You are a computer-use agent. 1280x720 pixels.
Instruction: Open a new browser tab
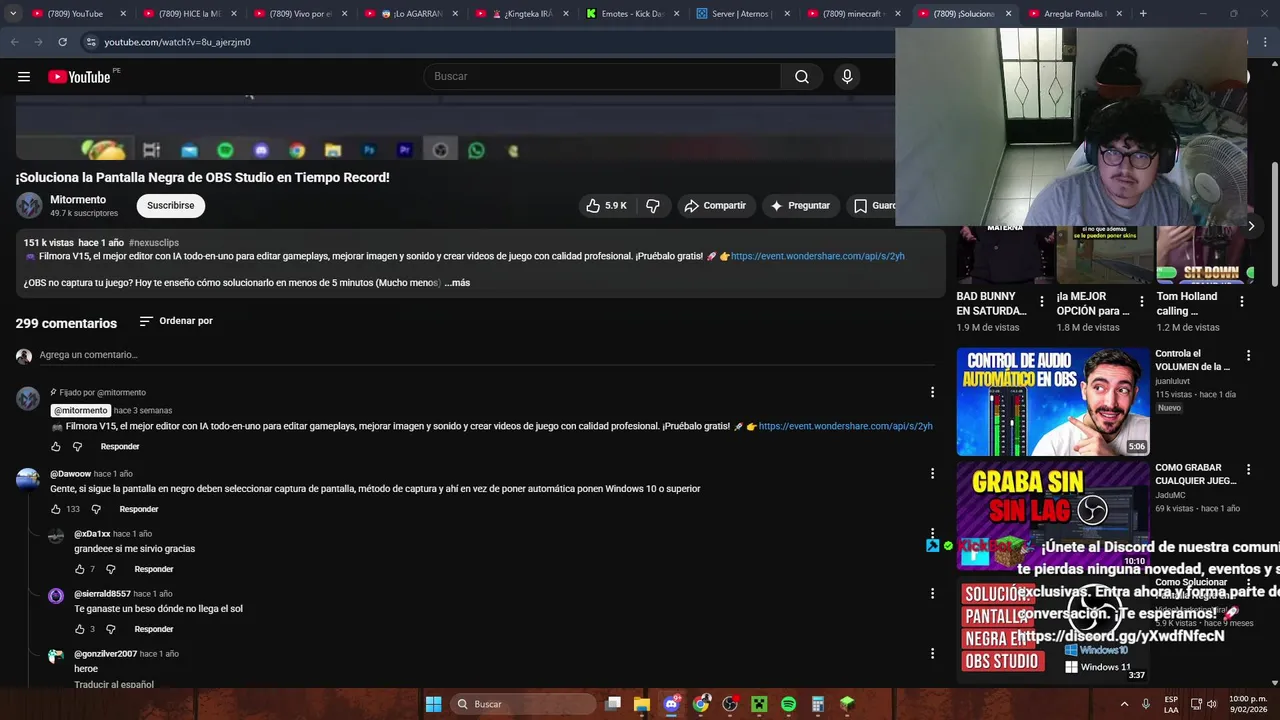click(x=1143, y=14)
